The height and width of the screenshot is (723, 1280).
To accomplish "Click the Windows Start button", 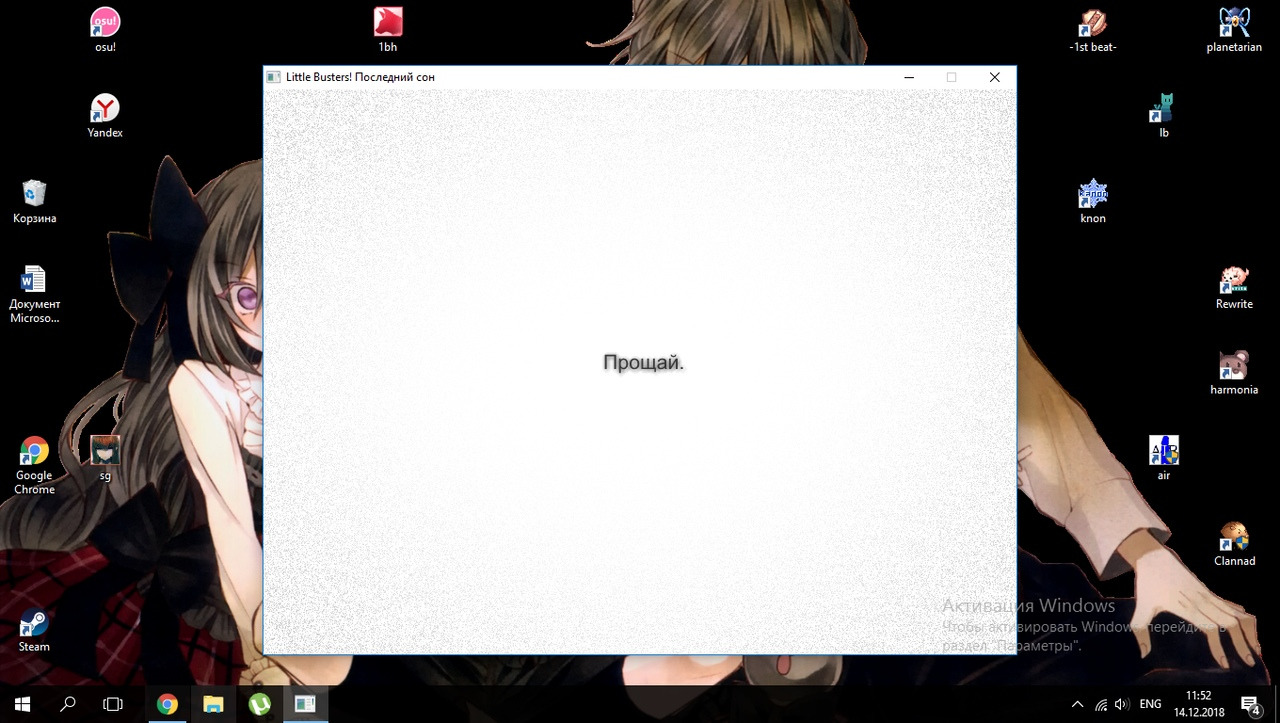I will [x=22, y=704].
